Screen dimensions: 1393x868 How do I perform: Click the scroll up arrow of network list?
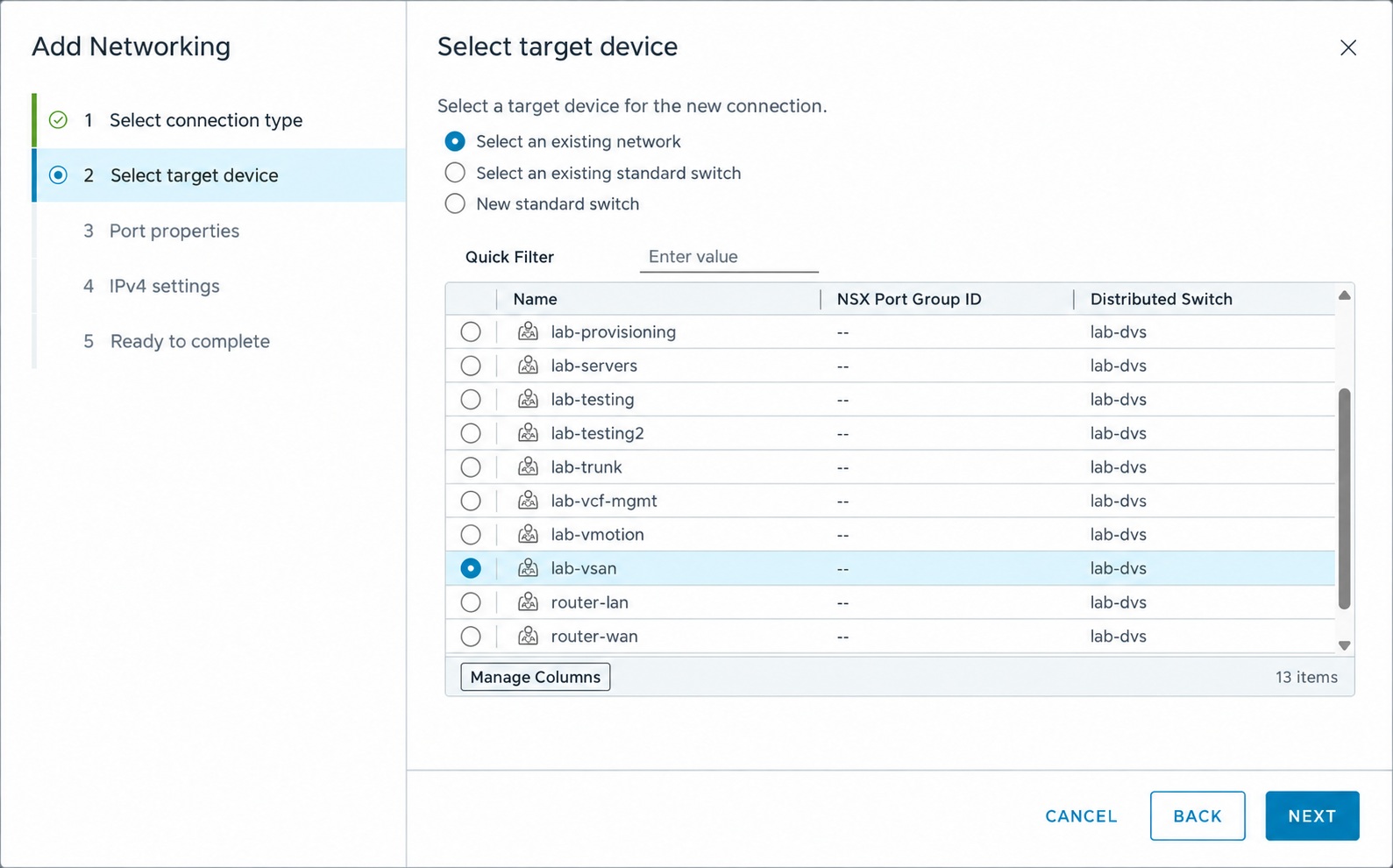(x=1345, y=295)
